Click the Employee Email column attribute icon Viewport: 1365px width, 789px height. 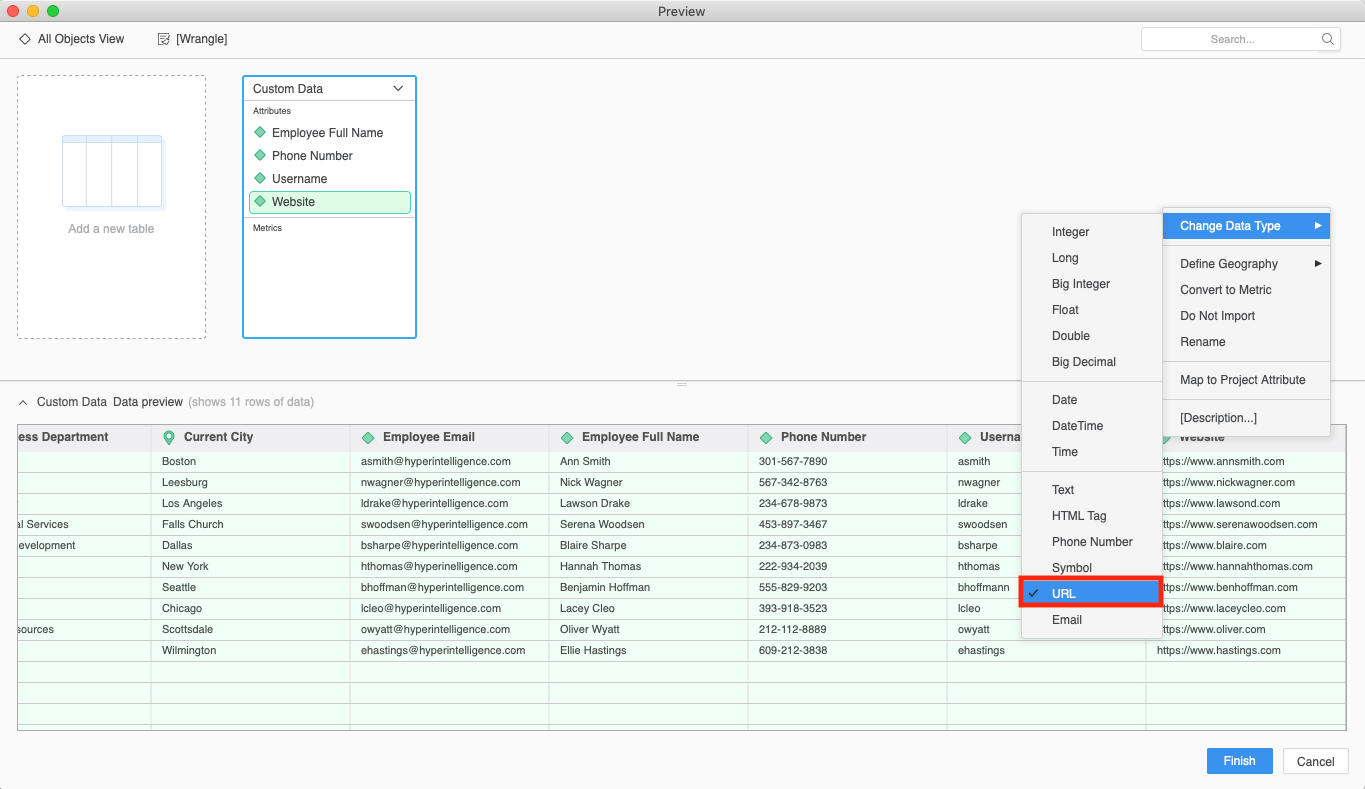368,437
